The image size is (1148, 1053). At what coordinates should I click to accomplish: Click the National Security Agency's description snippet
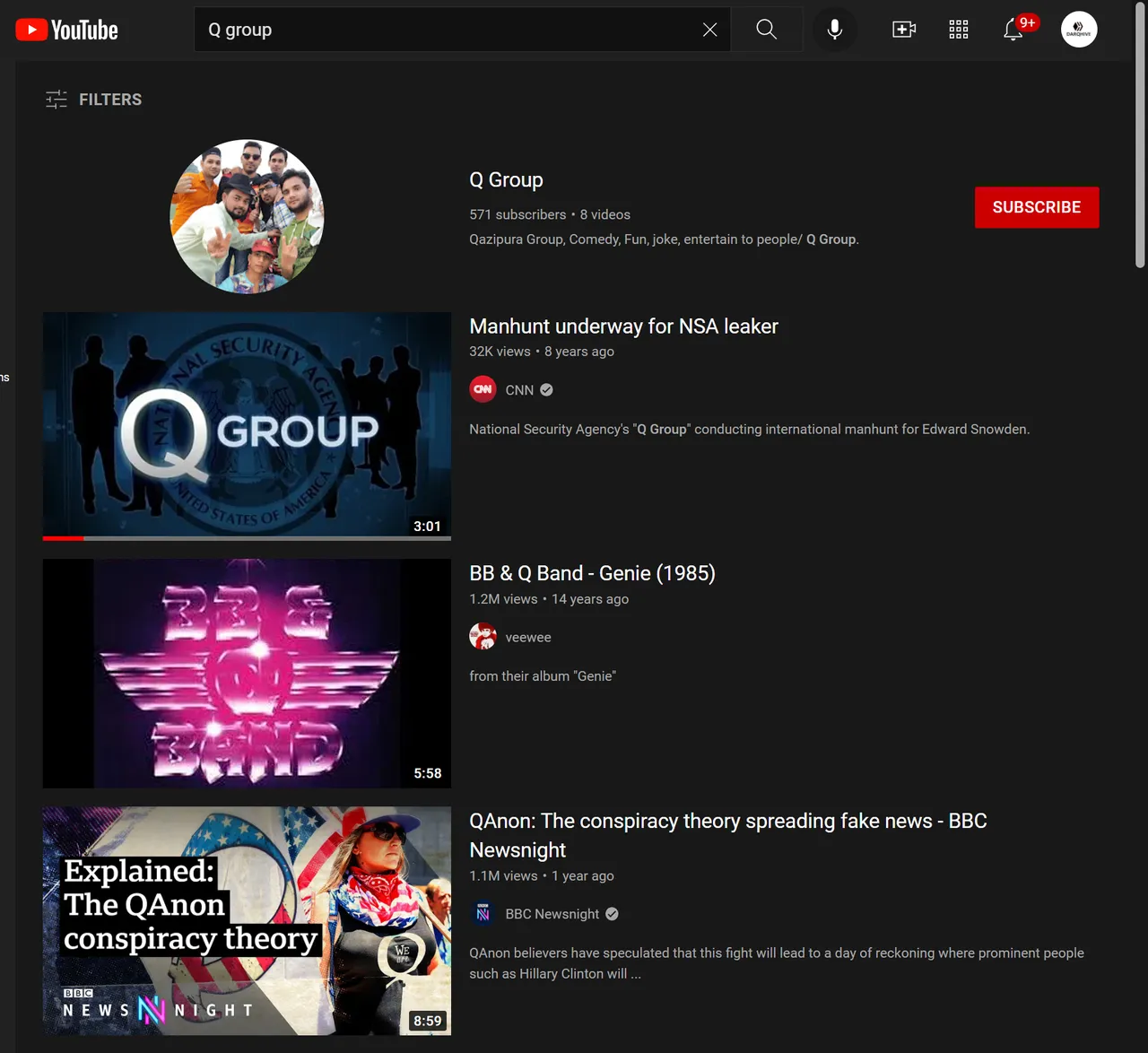point(749,430)
